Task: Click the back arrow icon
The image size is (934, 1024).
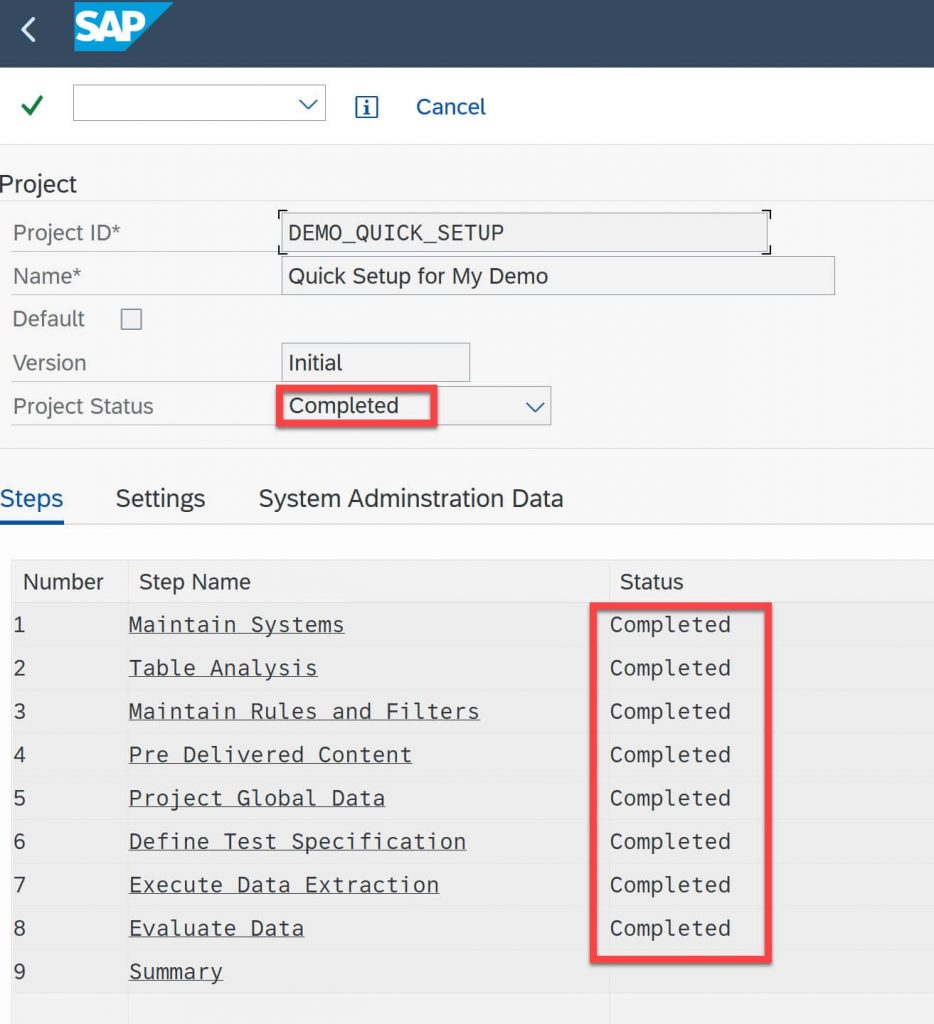Action: tap(28, 30)
